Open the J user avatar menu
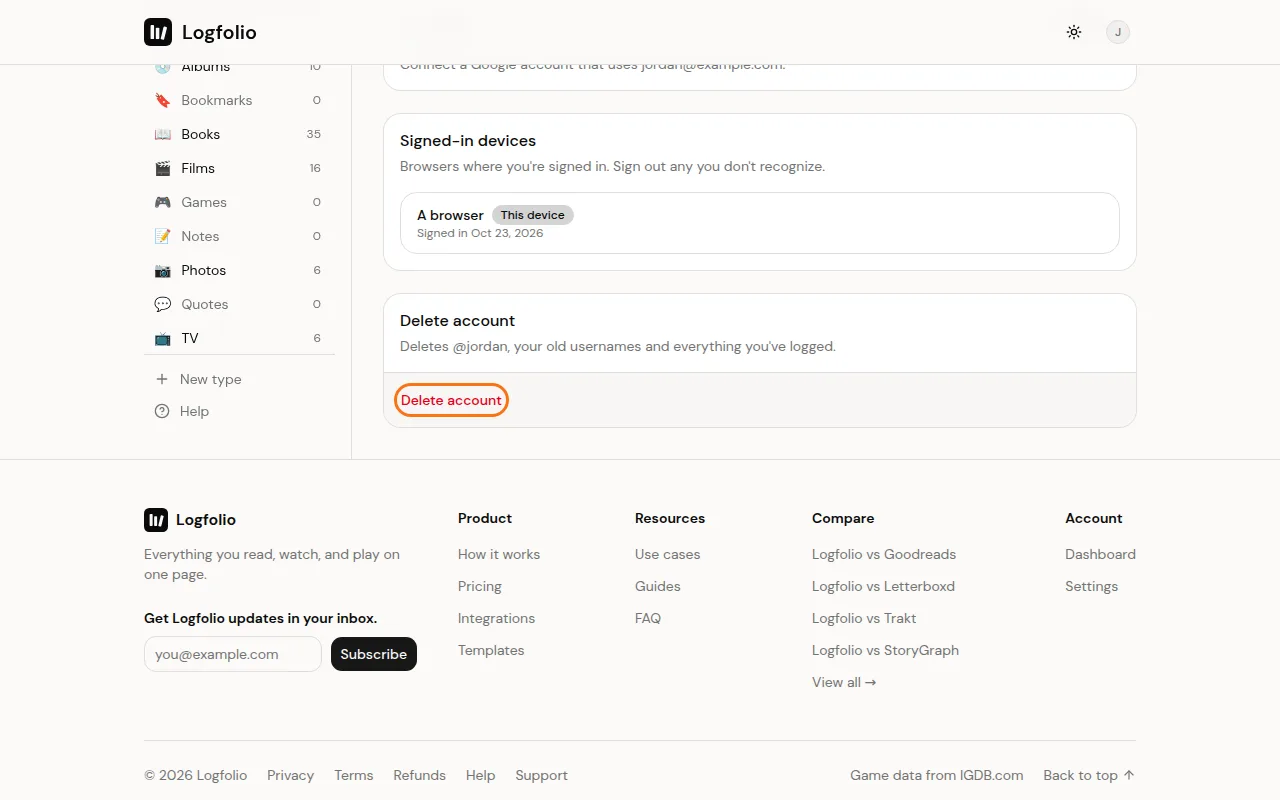 tap(1118, 32)
